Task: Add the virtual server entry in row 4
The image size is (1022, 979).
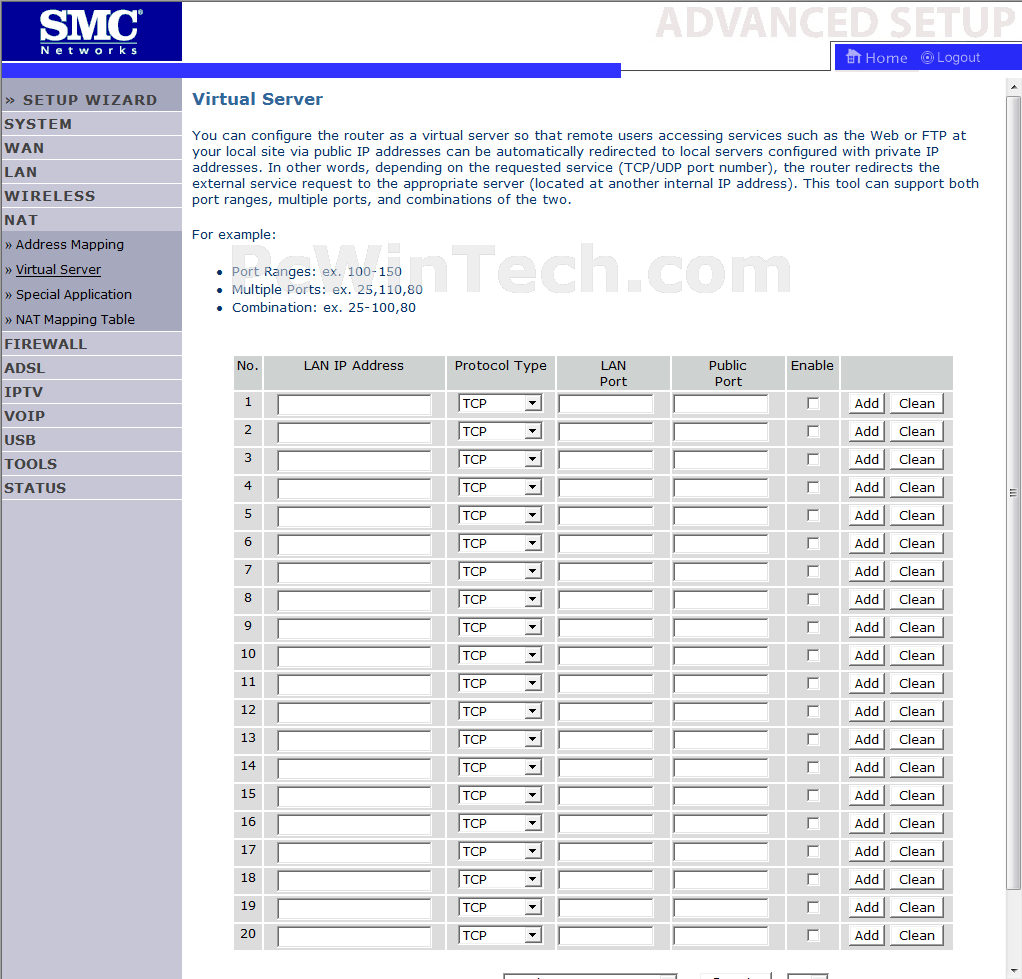Action: point(866,488)
